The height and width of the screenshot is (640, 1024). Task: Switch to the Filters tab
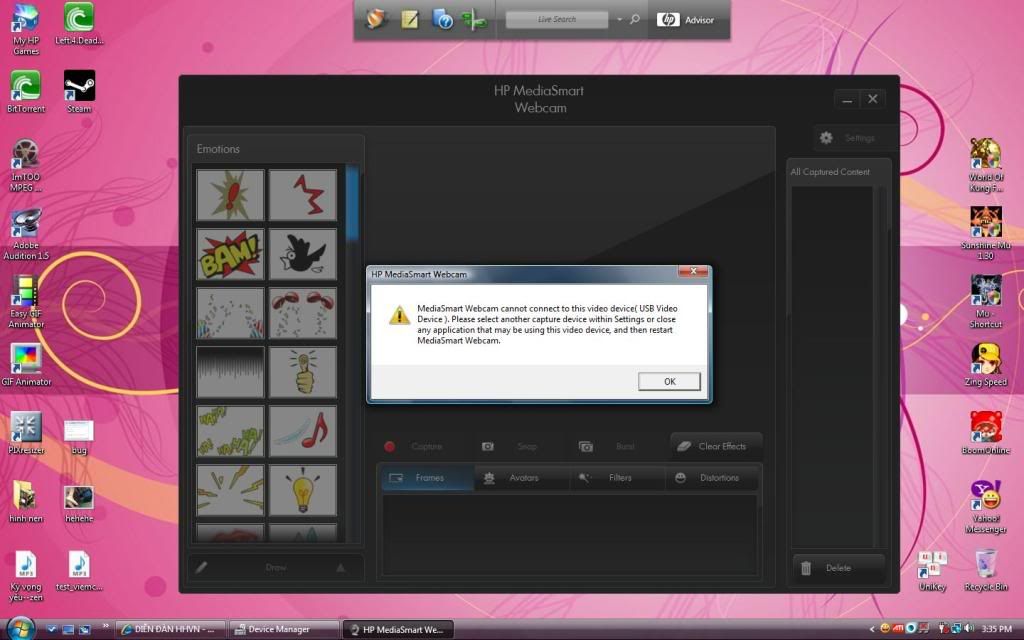coord(618,478)
